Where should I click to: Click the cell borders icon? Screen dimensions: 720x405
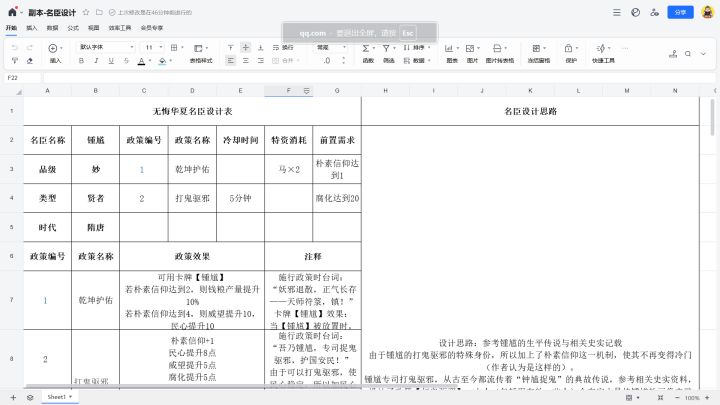coord(174,47)
